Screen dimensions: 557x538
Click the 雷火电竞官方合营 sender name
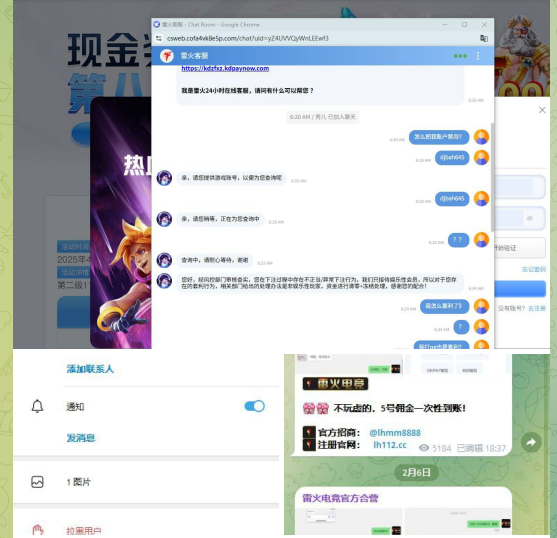pyautogui.click(x=340, y=498)
